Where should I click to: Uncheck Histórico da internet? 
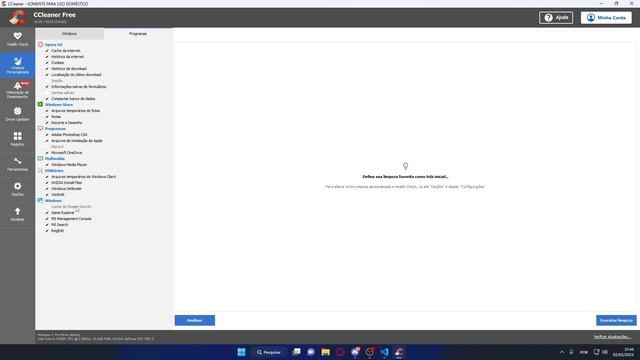coord(47,57)
